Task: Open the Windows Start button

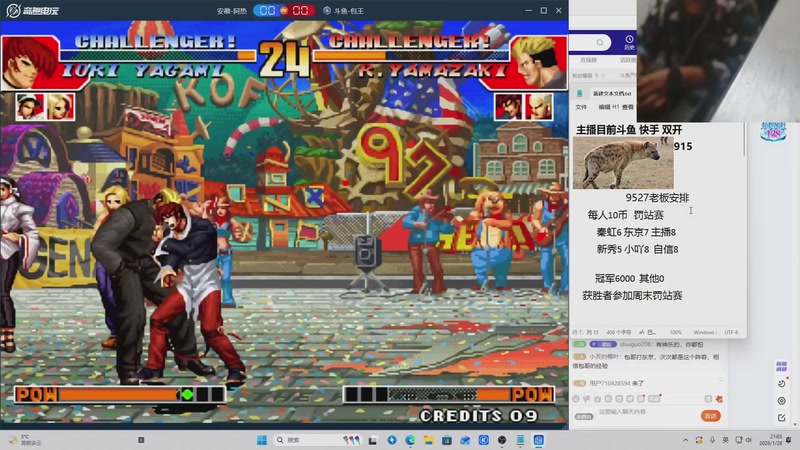Action: point(262,440)
